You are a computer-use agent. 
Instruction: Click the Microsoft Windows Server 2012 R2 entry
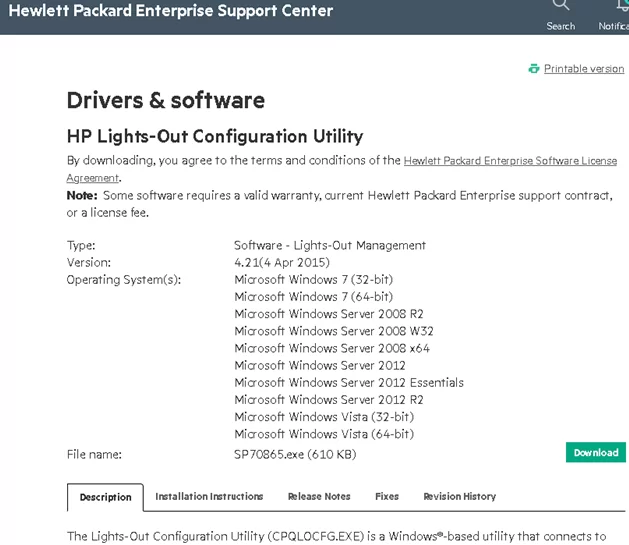pyautogui.click(x=324, y=399)
